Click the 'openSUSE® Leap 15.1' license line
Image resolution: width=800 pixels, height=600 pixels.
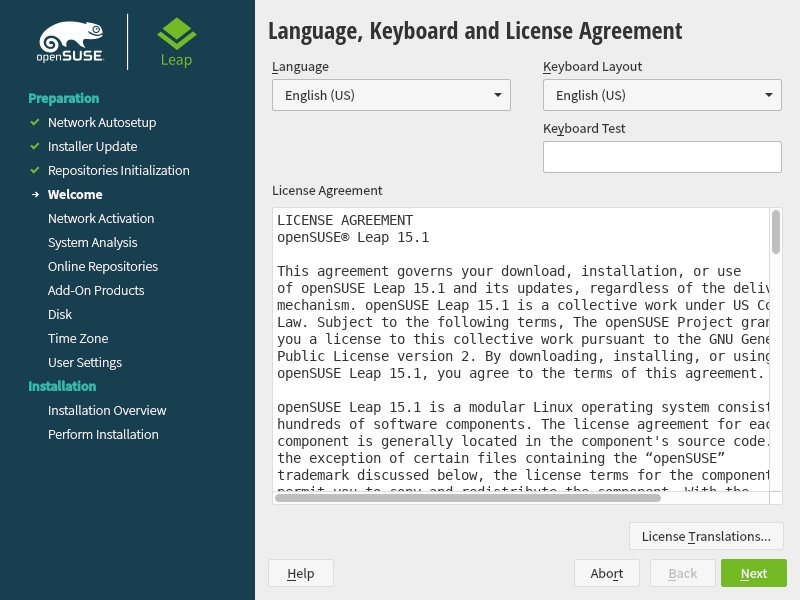tap(353, 237)
